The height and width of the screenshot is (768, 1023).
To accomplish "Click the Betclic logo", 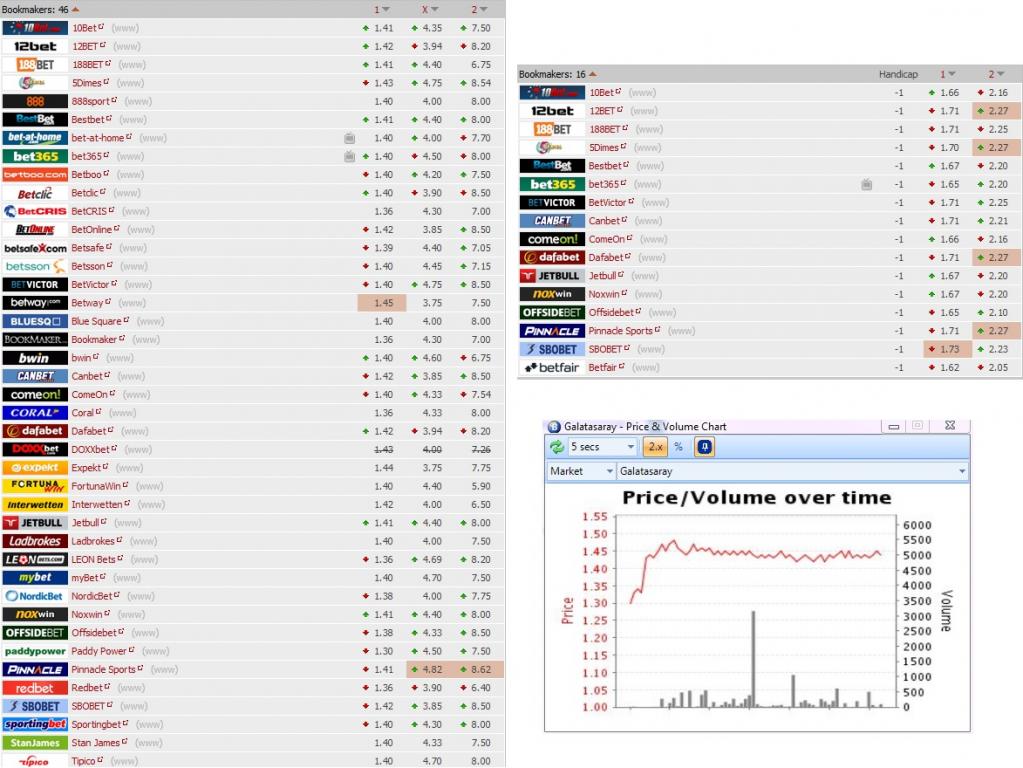I will [35, 193].
